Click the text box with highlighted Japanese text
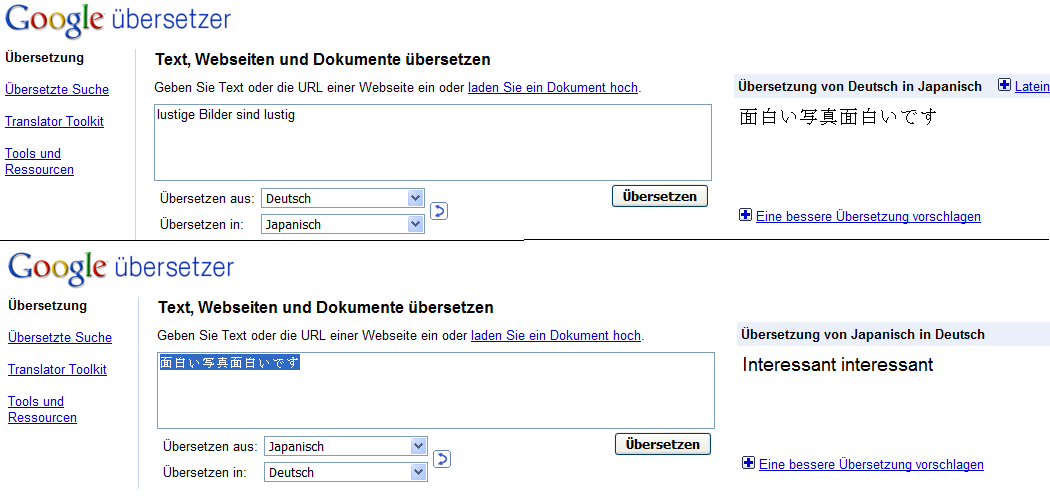Image resolution: width=1050 pixels, height=502 pixels. (x=436, y=390)
